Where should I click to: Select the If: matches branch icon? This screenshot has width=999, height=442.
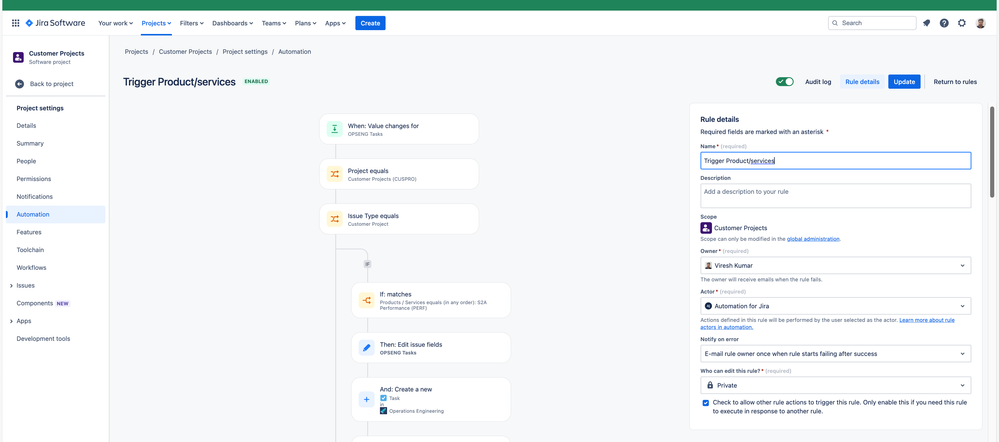(366, 301)
